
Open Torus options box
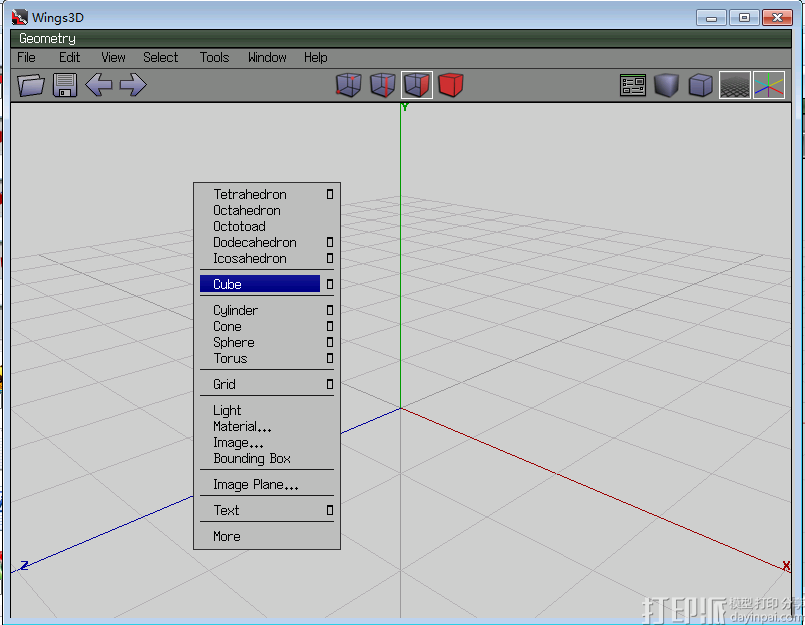pyautogui.click(x=330, y=358)
